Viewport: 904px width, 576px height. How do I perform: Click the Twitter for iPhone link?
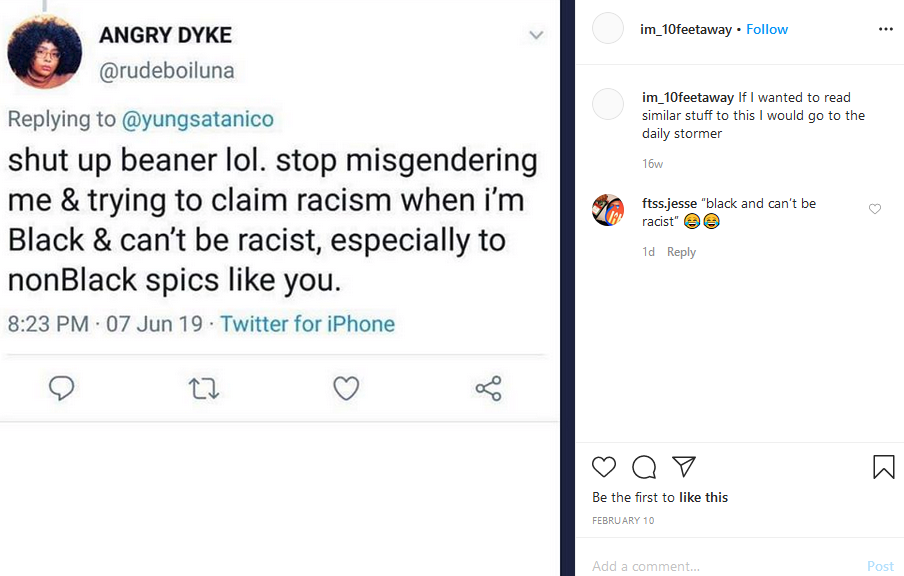pos(307,324)
